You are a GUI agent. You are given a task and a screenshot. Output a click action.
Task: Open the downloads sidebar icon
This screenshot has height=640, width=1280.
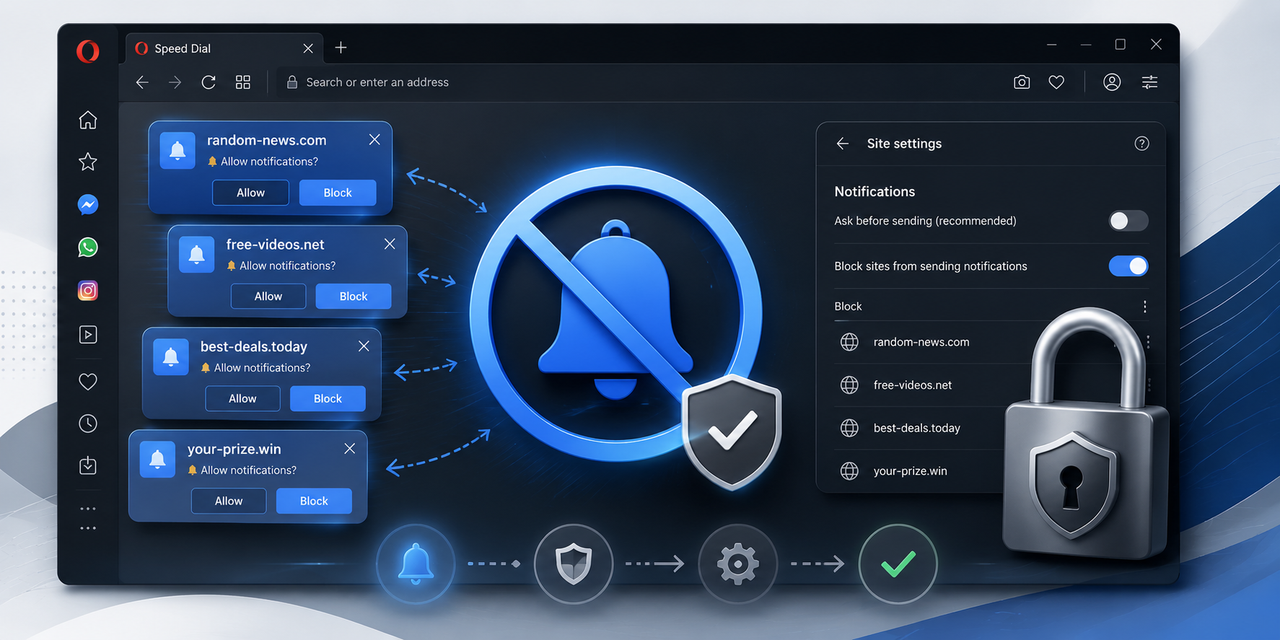click(88, 466)
